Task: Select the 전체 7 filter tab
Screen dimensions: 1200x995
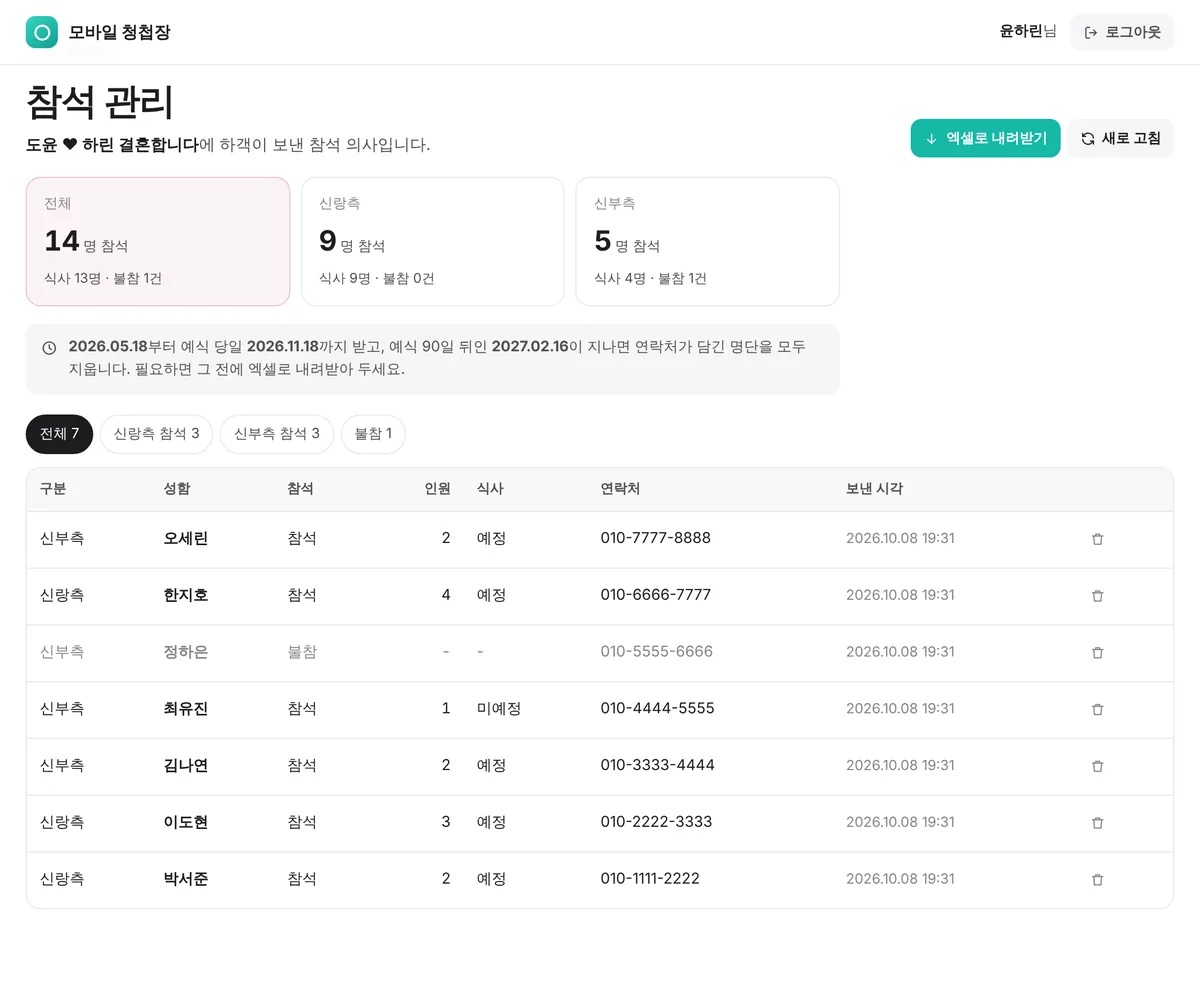Action: (59, 434)
